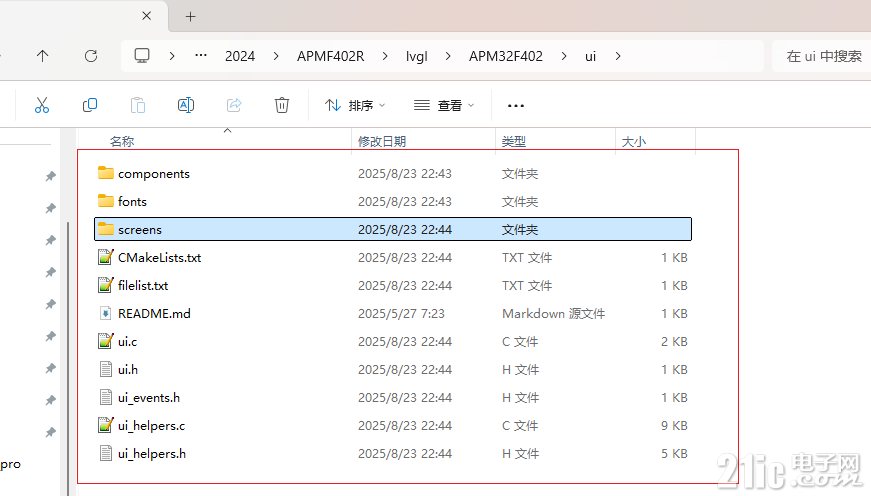Image resolution: width=871 pixels, height=496 pixels.
Task: Select ui.c file name
Action: click(x=127, y=342)
